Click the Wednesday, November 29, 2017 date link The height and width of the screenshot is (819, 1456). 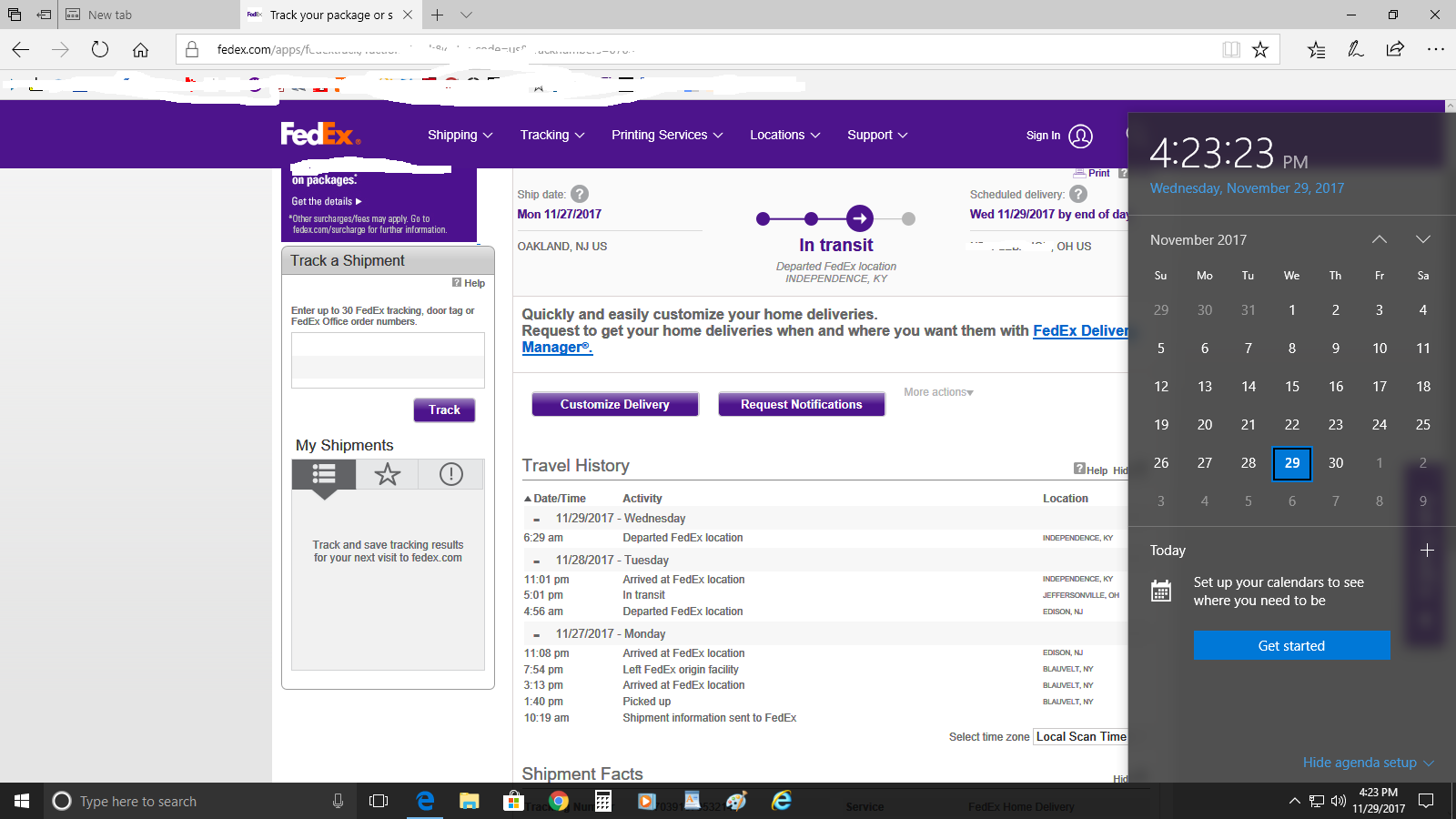(1247, 188)
